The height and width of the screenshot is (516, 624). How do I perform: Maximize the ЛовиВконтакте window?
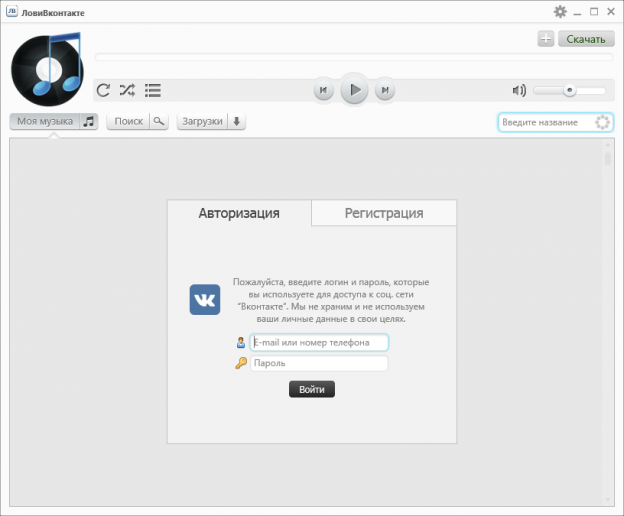click(594, 12)
